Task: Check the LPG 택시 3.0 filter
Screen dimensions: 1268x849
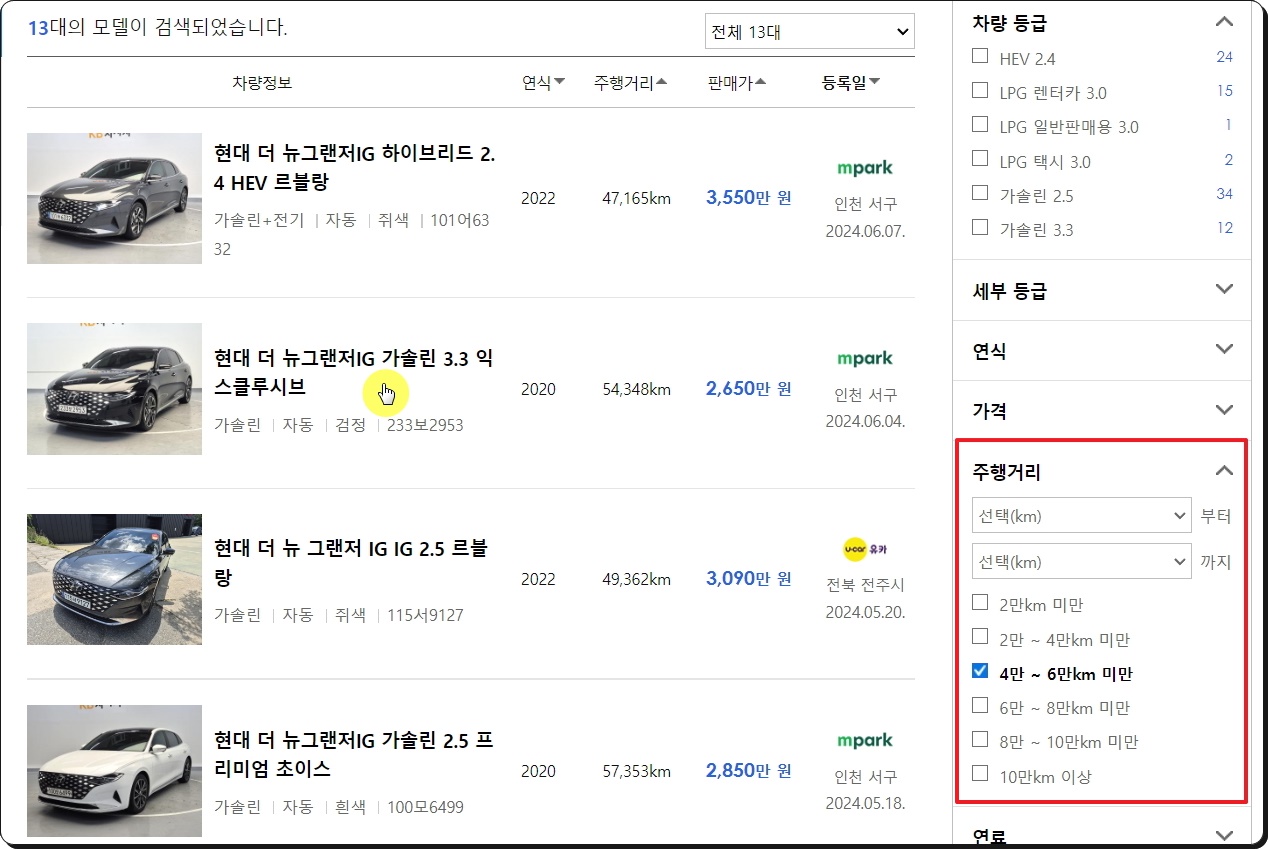Action: [980, 160]
